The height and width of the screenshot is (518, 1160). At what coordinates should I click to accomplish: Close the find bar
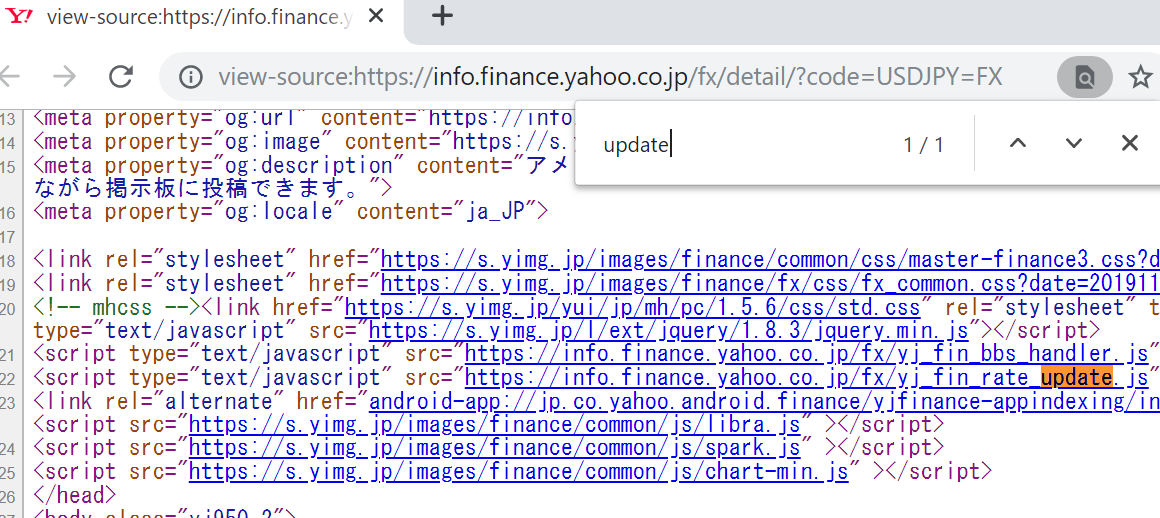[1129, 144]
